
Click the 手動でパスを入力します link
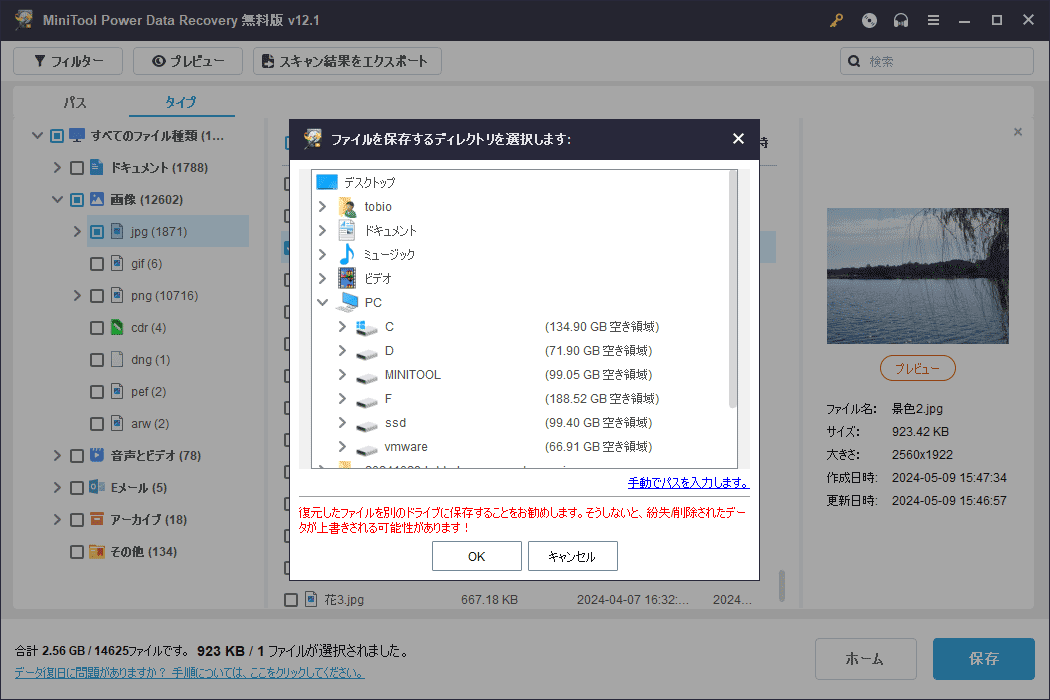click(688, 483)
